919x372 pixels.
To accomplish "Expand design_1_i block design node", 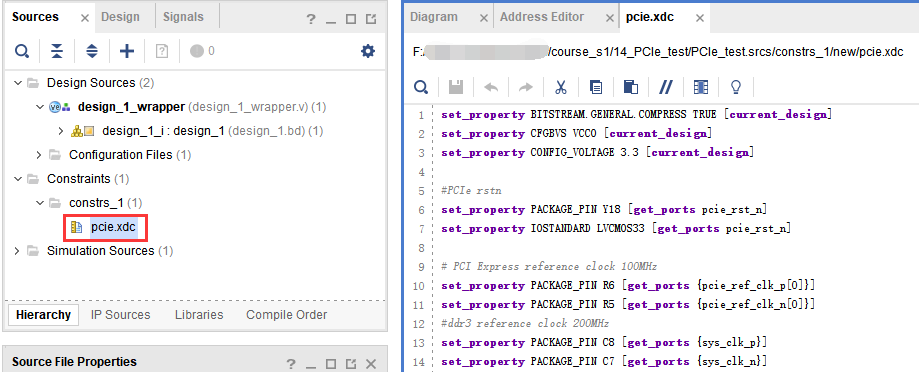I will pyautogui.click(x=61, y=131).
